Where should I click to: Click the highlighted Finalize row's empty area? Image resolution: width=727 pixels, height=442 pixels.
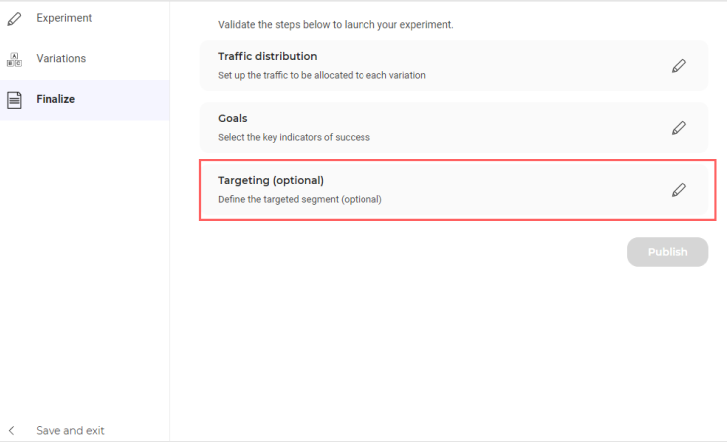tap(121, 100)
